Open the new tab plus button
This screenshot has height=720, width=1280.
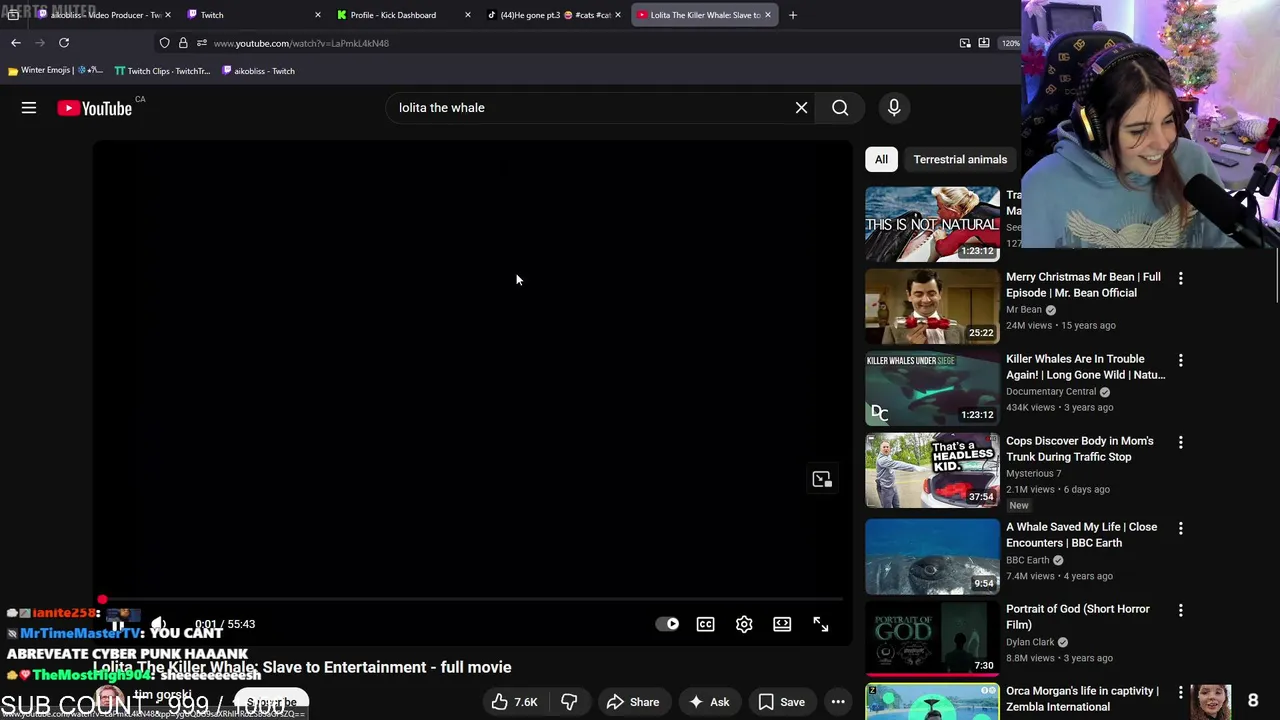click(x=793, y=15)
